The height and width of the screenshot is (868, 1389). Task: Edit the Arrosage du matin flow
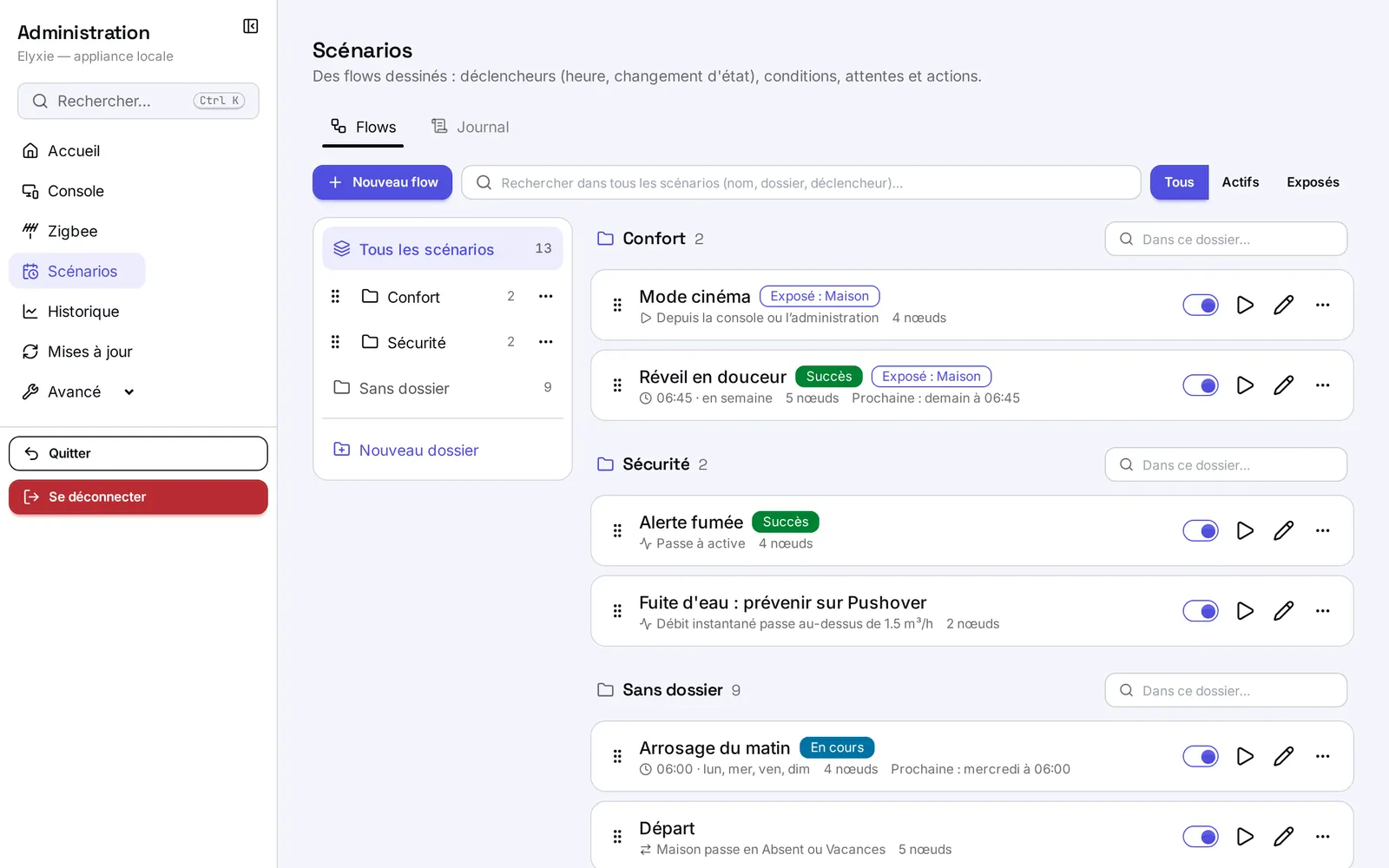click(1284, 756)
